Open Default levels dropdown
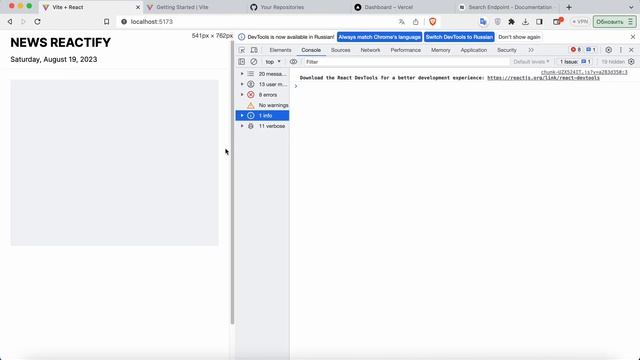The image size is (640, 360). coord(531,62)
